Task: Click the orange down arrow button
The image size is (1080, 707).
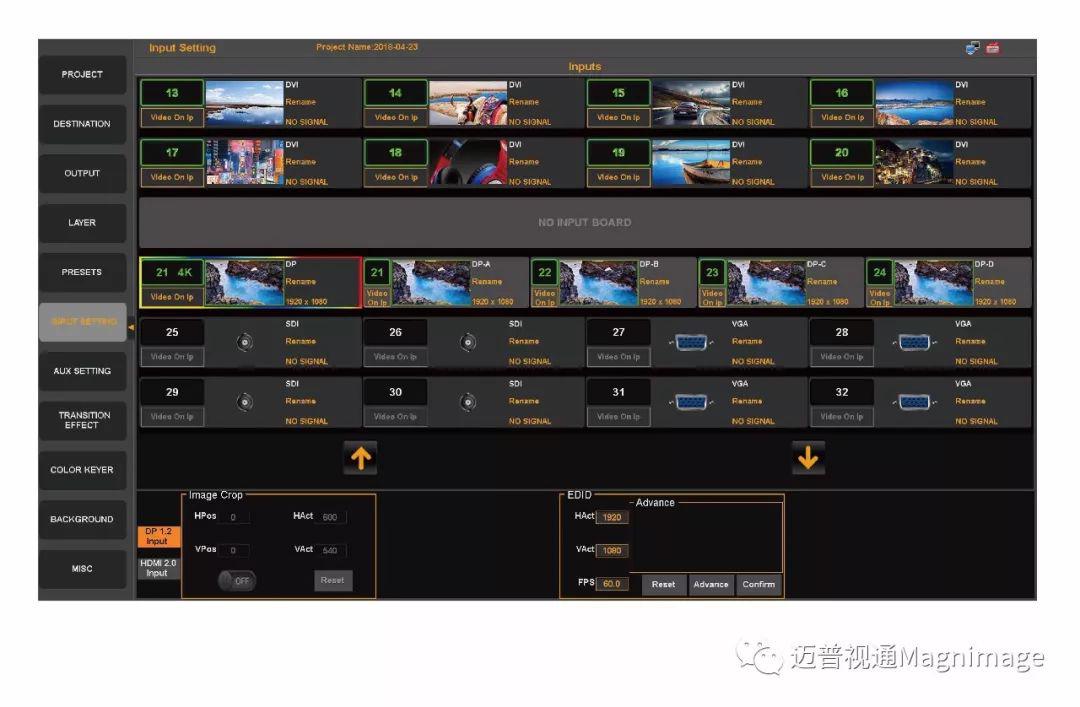Action: 807,457
